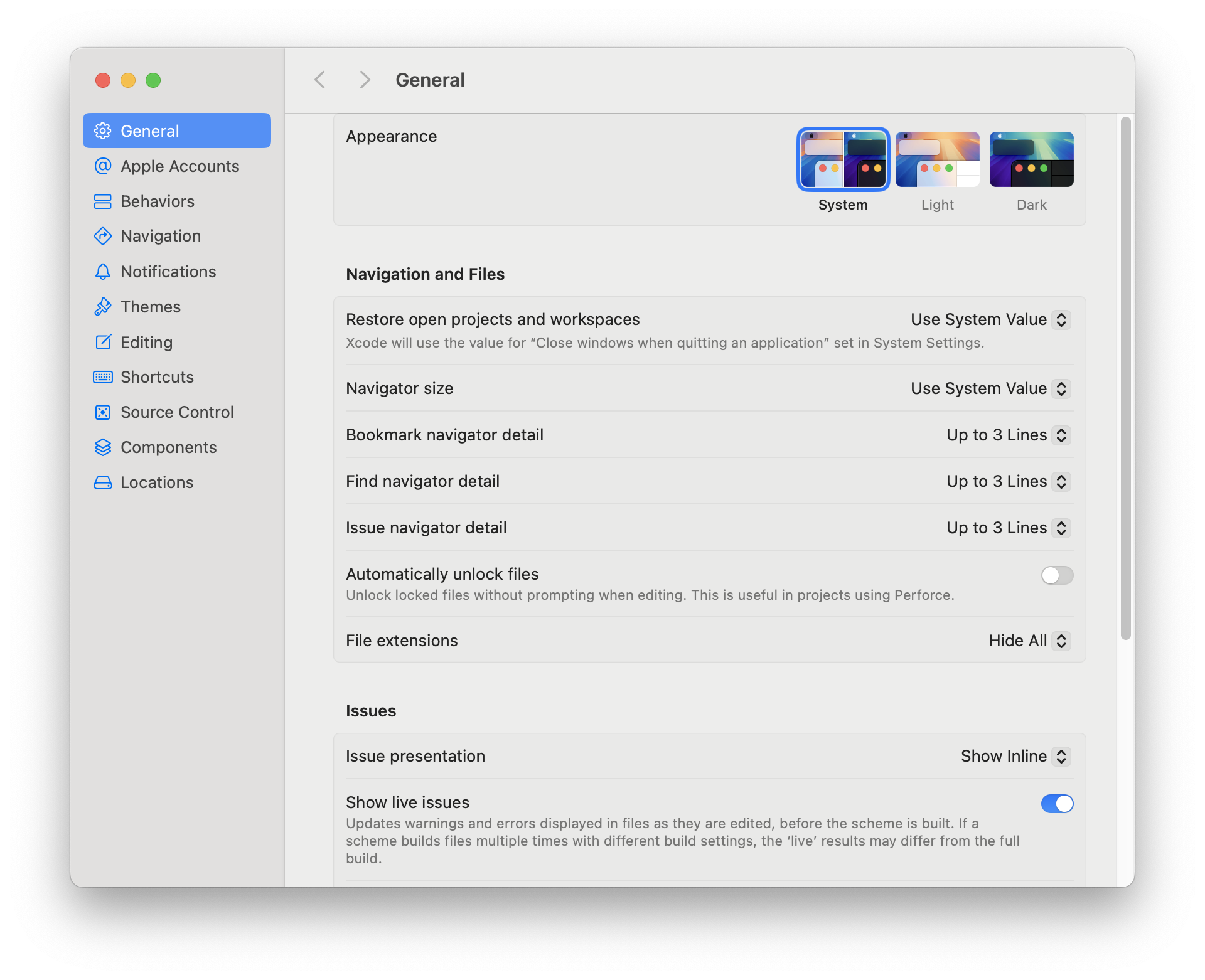Image resolution: width=1205 pixels, height=980 pixels.
Task: Click the Navigation diamond arrow icon
Action: [x=102, y=236]
